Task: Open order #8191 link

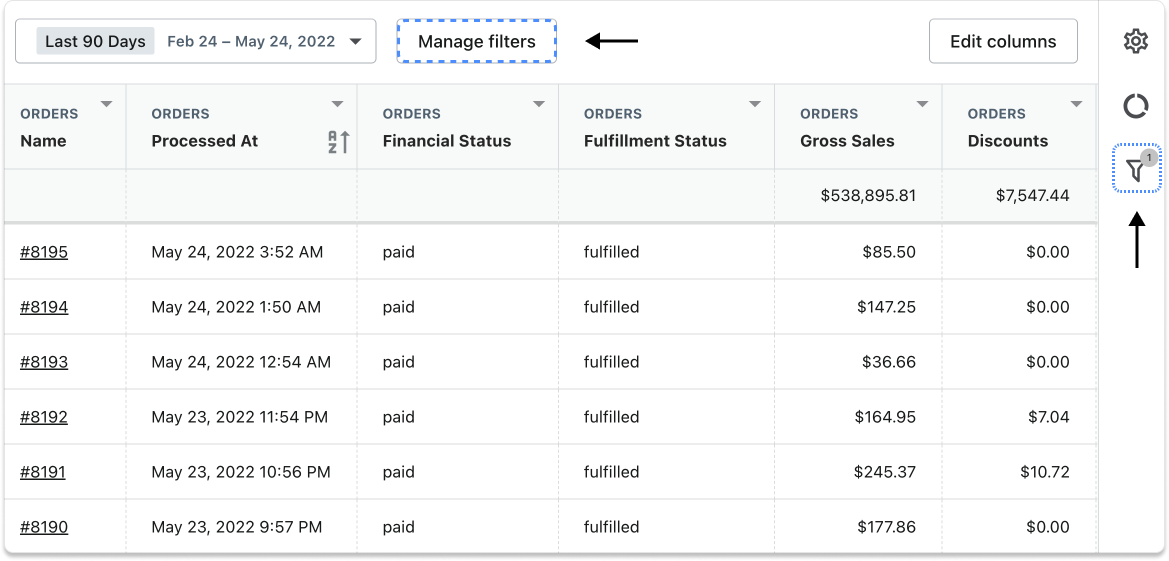Action: tap(43, 472)
